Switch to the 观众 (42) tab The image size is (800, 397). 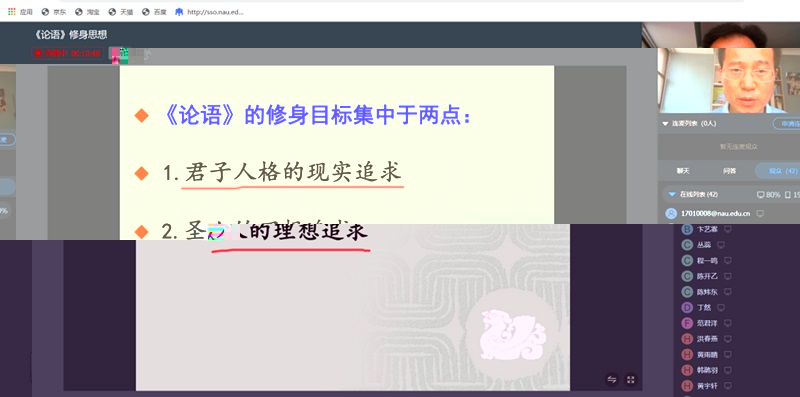pyautogui.click(x=779, y=171)
